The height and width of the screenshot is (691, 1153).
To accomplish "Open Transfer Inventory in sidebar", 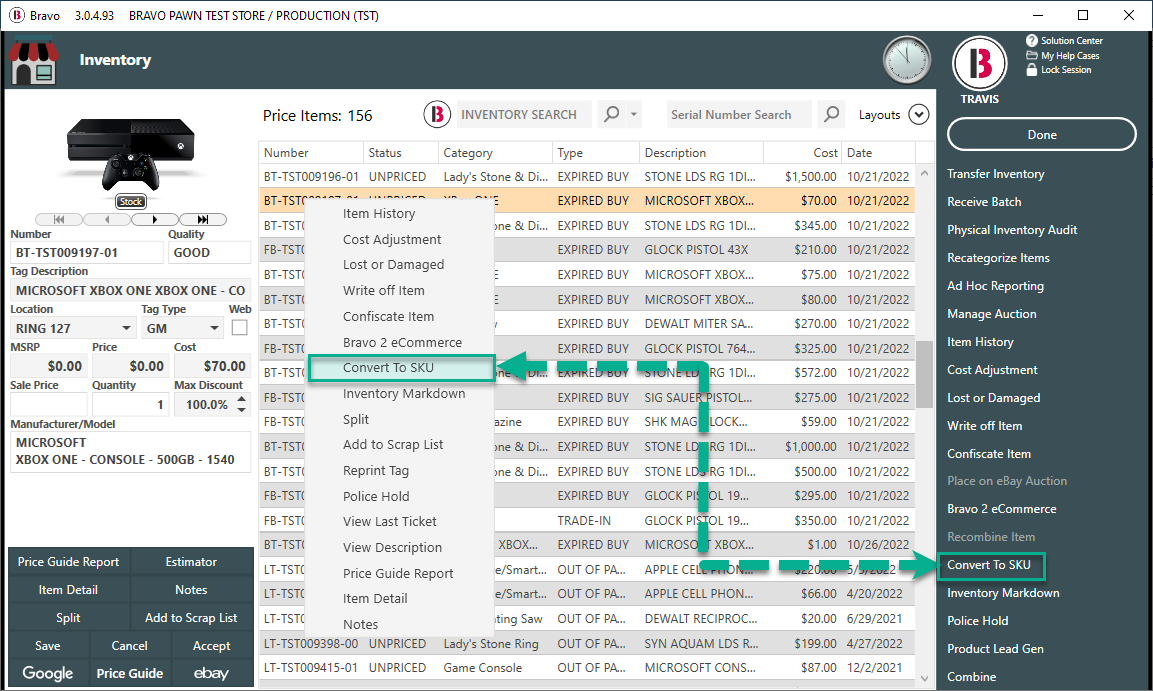I will (996, 174).
